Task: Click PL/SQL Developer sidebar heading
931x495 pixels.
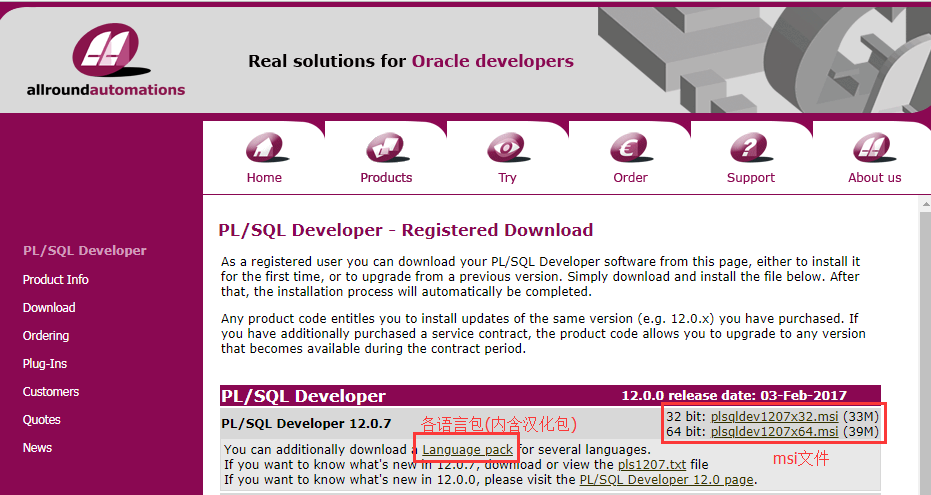Action: click(x=84, y=250)
